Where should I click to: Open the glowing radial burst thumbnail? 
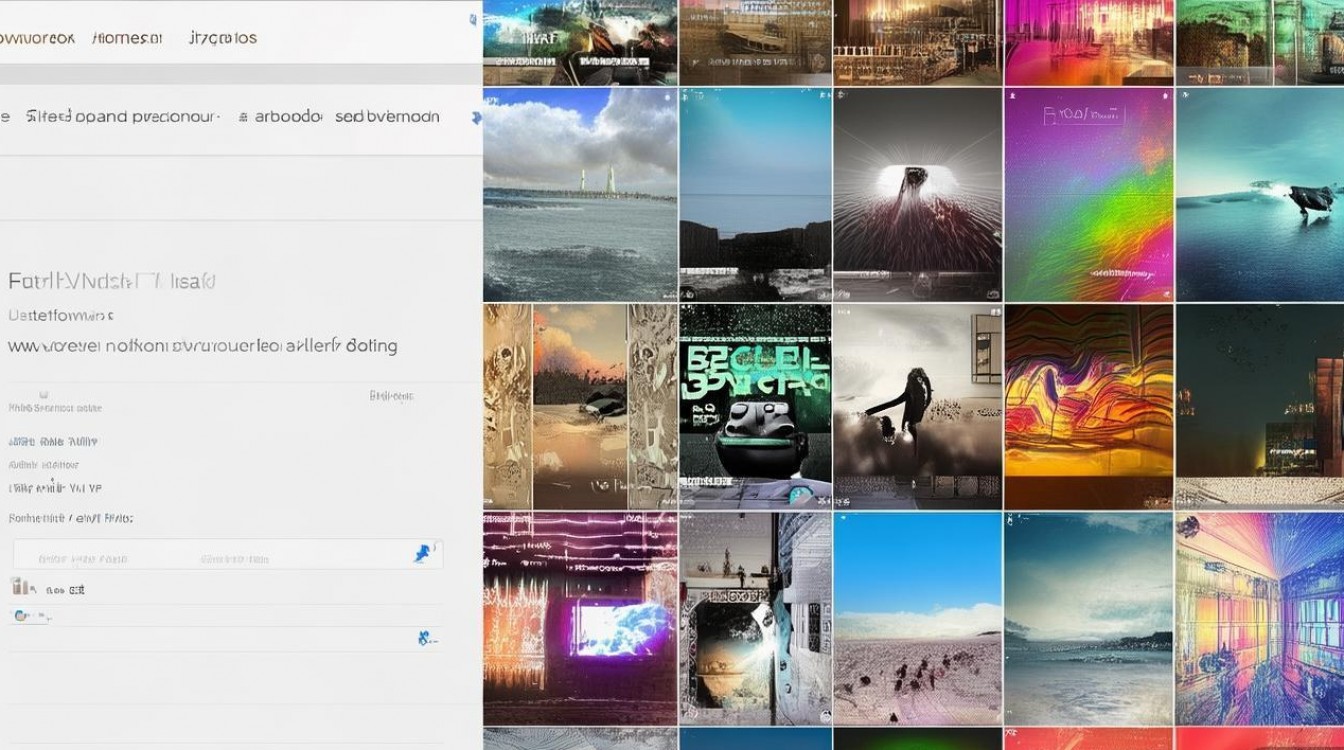point(917,194)
